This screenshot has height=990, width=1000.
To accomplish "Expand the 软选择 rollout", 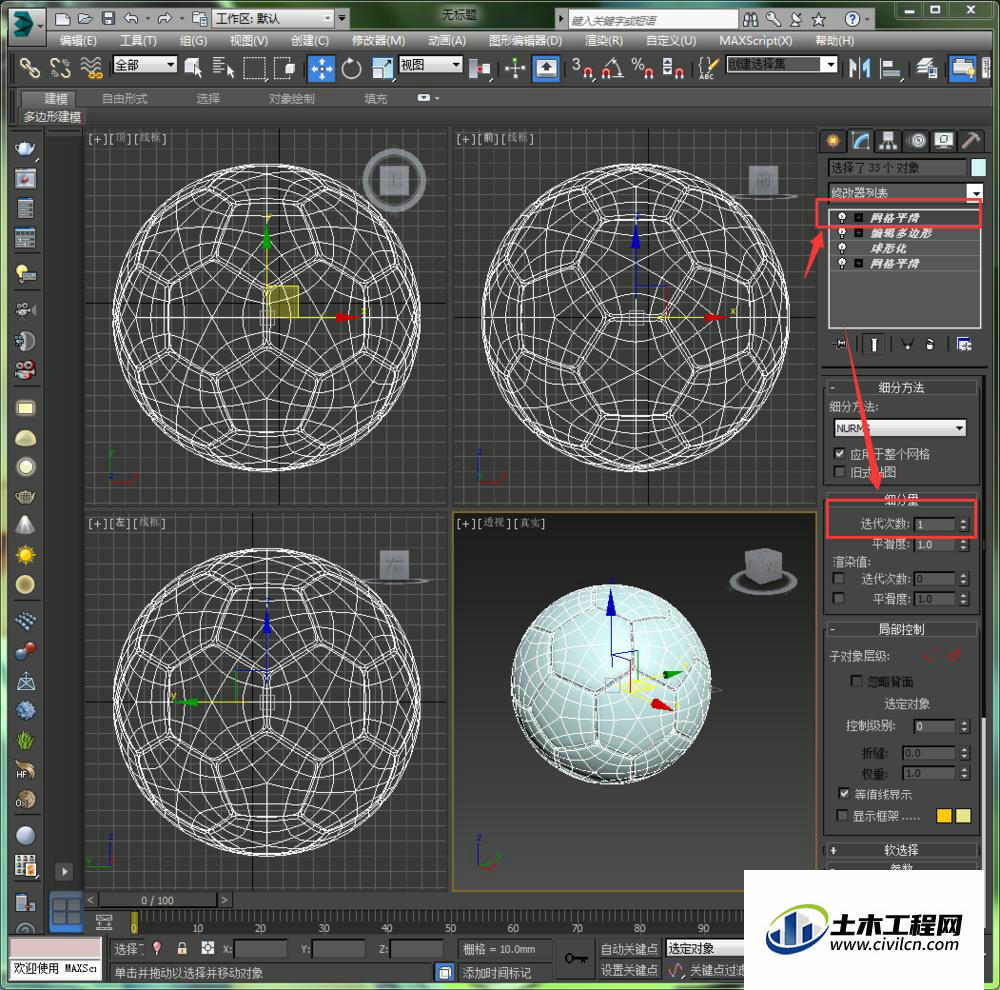I will (x=901, y=850).
